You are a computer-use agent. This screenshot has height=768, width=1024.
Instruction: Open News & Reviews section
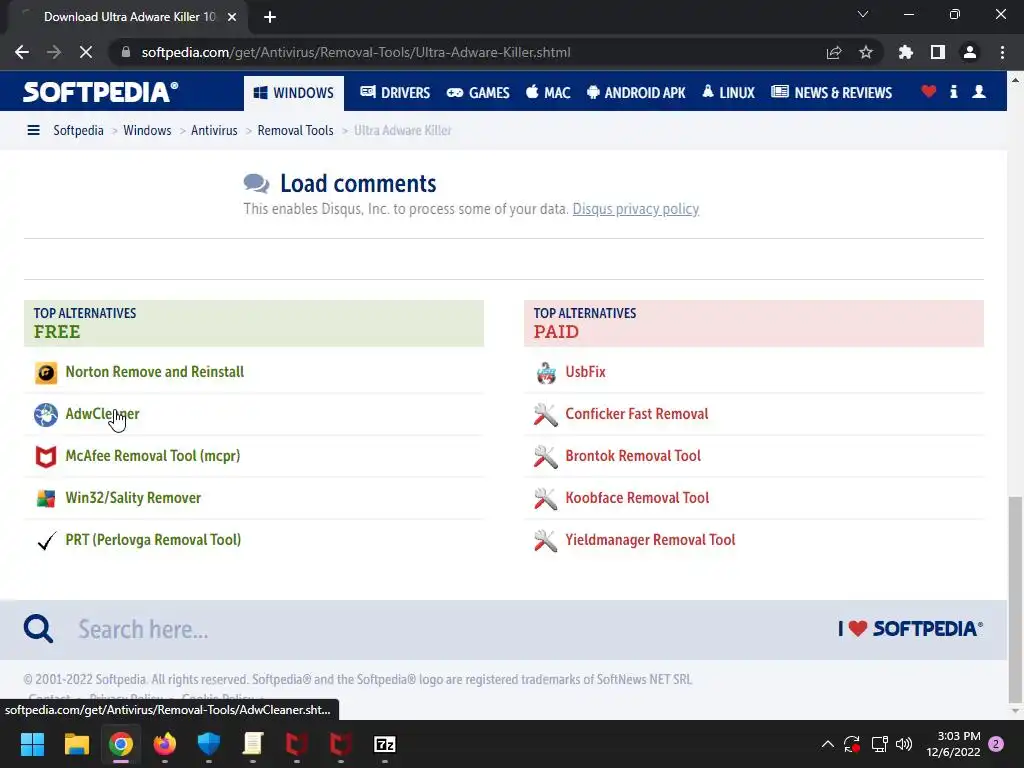pyautogui.click(x=831, y=93)
